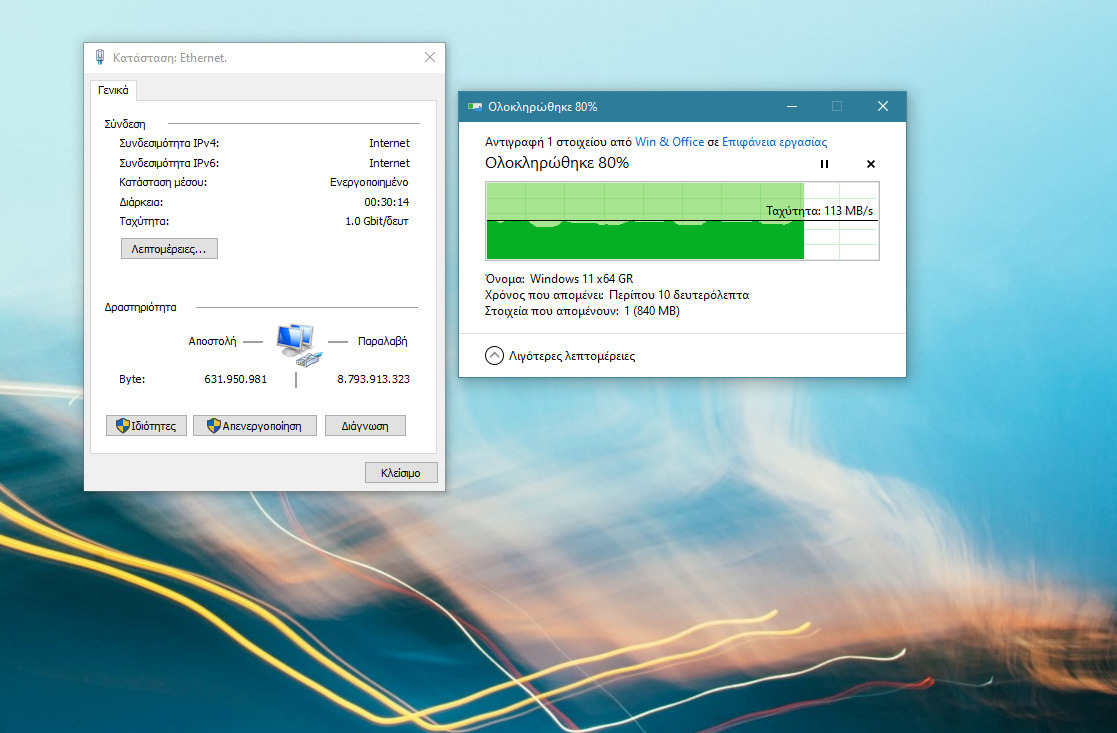Click the Συνδεσιμότητα IPv6 label
This screenshot has width=1117, height=733.
point(169,163)
